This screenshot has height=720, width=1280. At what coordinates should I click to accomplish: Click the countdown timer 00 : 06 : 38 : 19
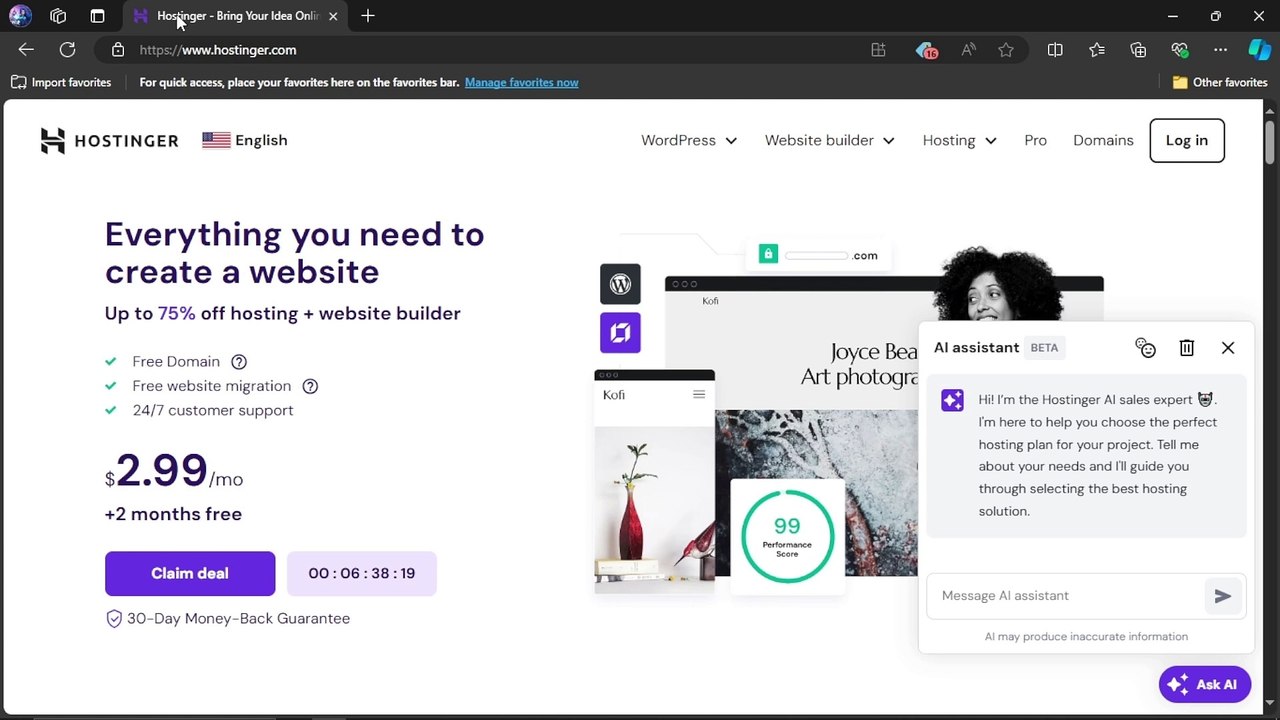[362, 573]
